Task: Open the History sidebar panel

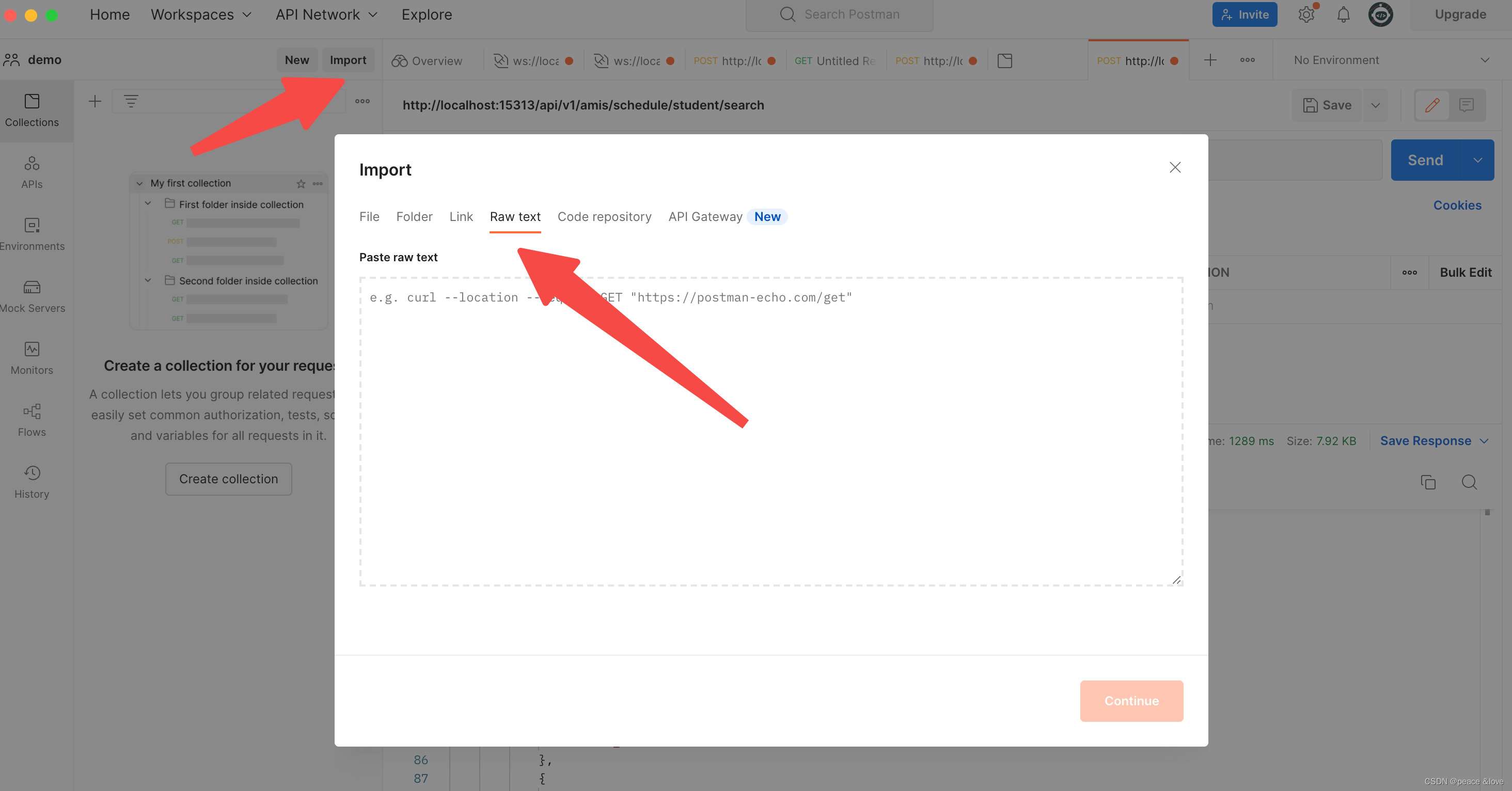Action: (x=31, y=482)
